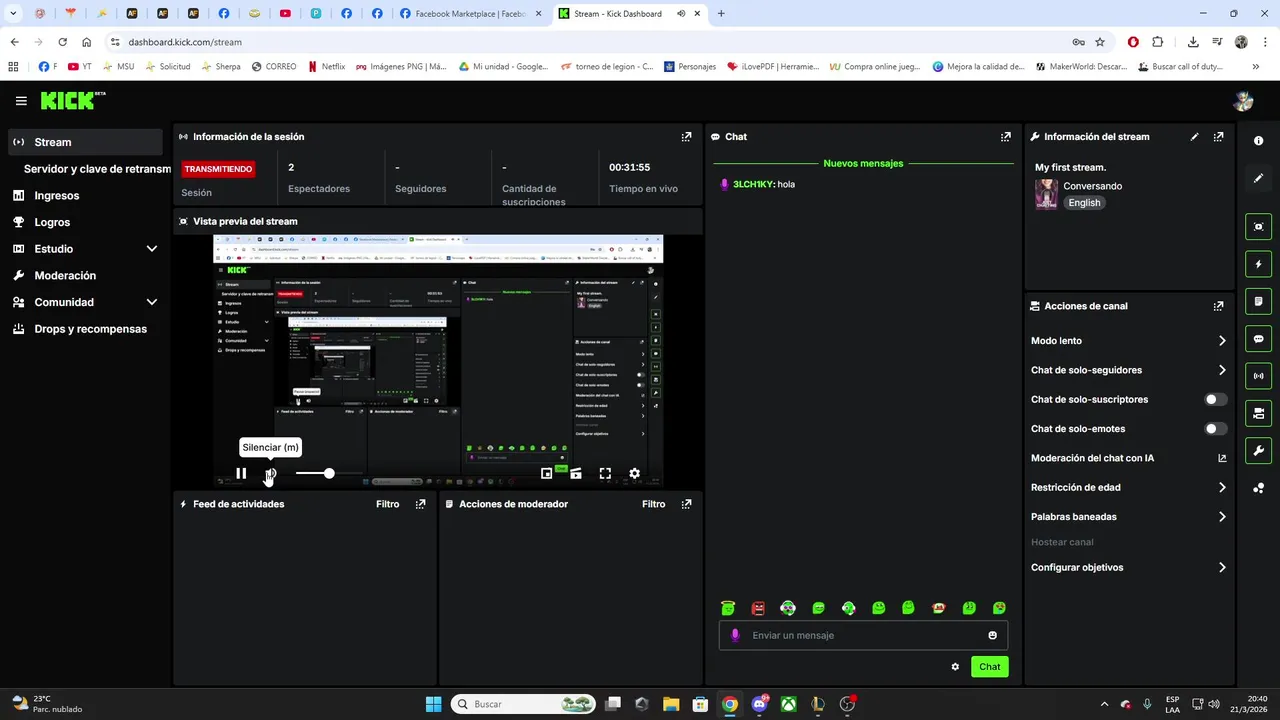Open the preview player settings gear
The height and width of the screenshot is (720, 1280).
tap(634, 473)
